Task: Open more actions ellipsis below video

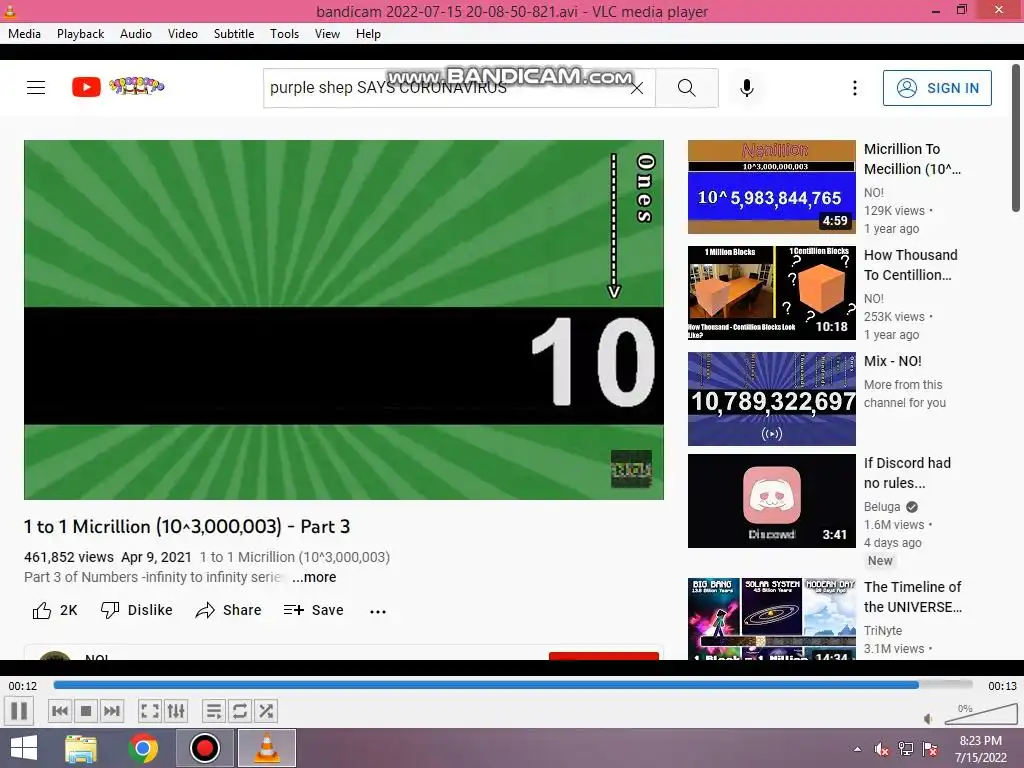Action: point(377,611)
